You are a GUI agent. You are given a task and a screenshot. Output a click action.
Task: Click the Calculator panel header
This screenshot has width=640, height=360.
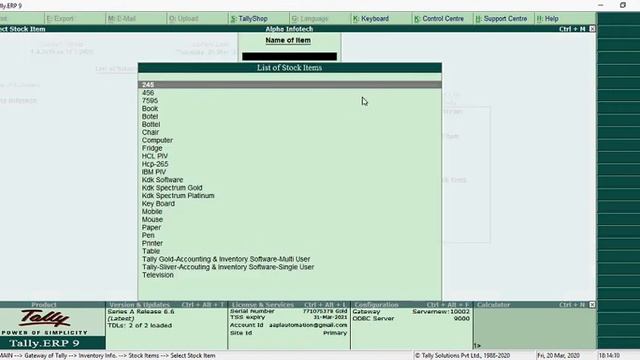coord(493,305)
